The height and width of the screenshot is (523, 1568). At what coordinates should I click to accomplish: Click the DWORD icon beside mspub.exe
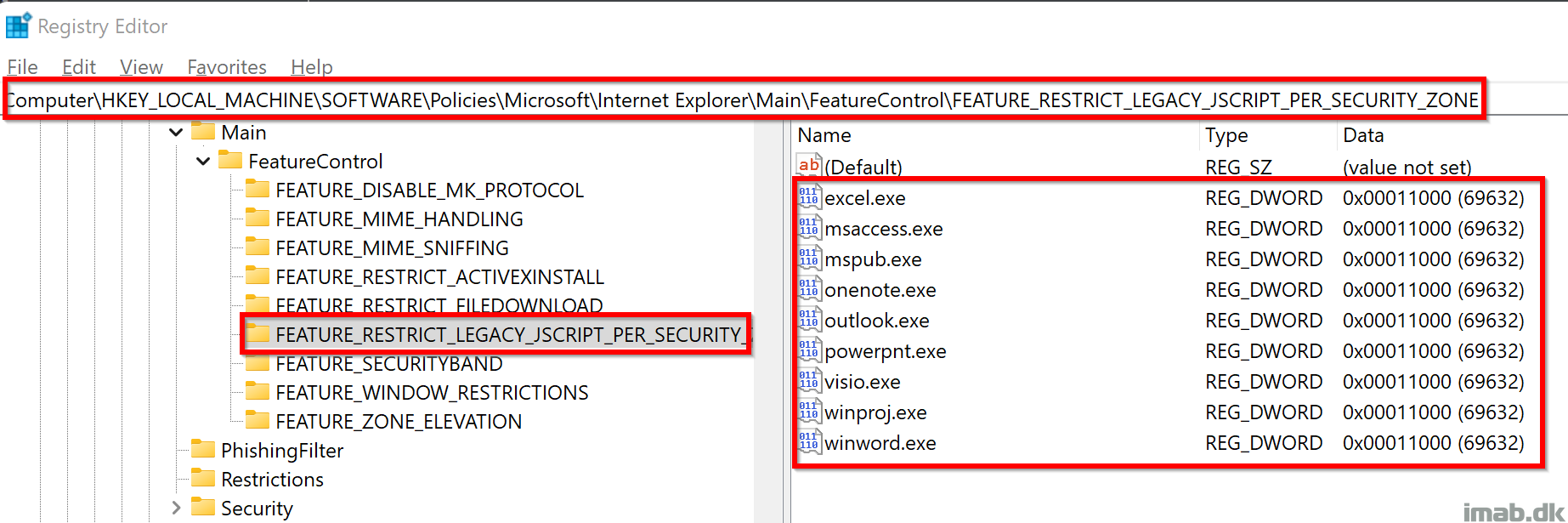click(x=809, y=259)
